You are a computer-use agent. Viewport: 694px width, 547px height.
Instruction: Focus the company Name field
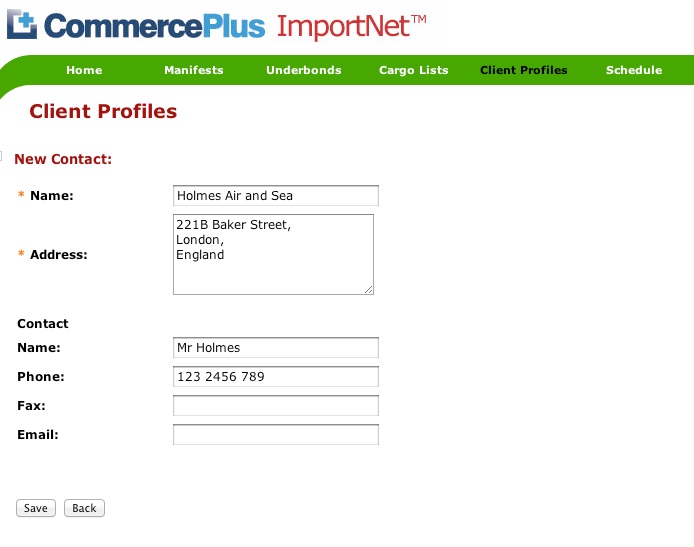[x=276, y=195]
